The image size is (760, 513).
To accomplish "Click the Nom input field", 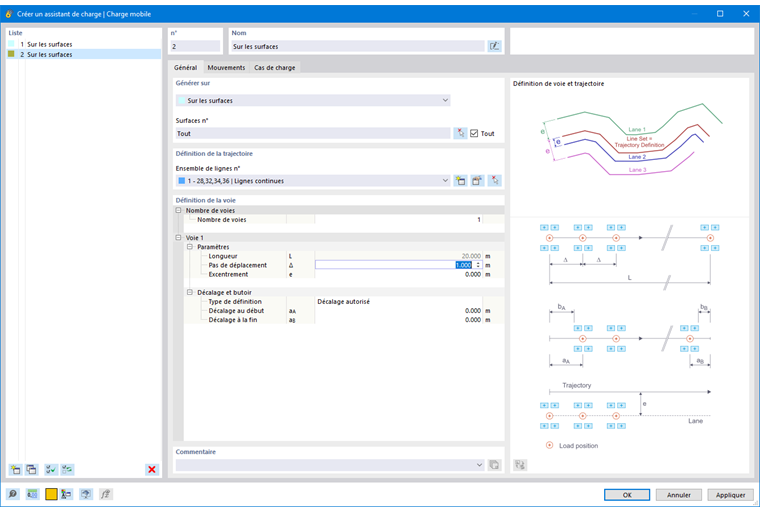I will 357,47.
